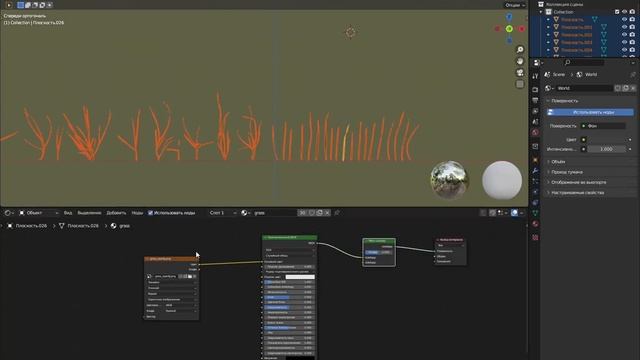Click the Использовать ноды button in World panel
This screenshot has width=640, height=360.
pyautogui.click(x=591, y=112)
